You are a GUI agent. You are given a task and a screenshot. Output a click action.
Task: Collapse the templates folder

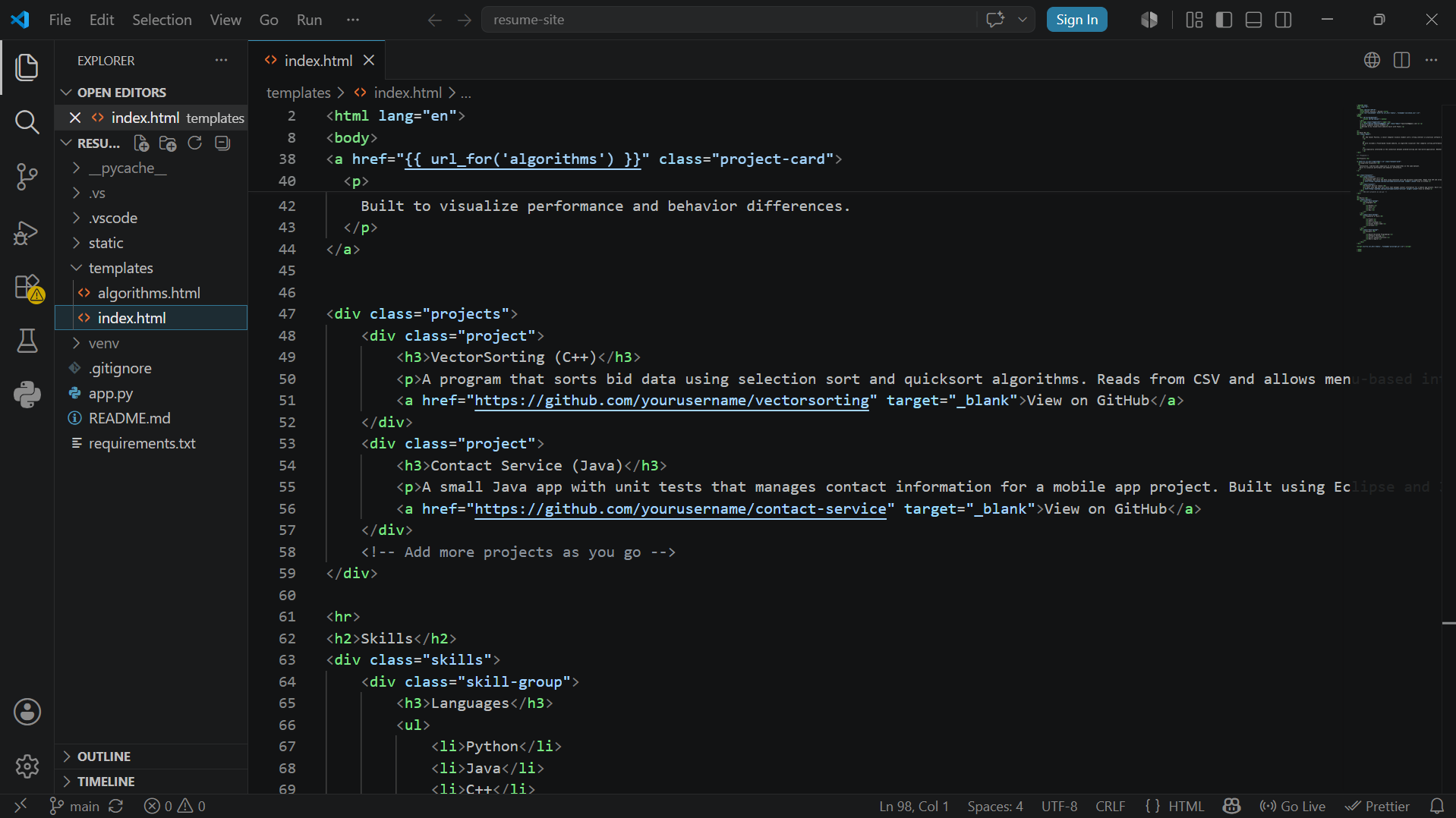(152, 269)
